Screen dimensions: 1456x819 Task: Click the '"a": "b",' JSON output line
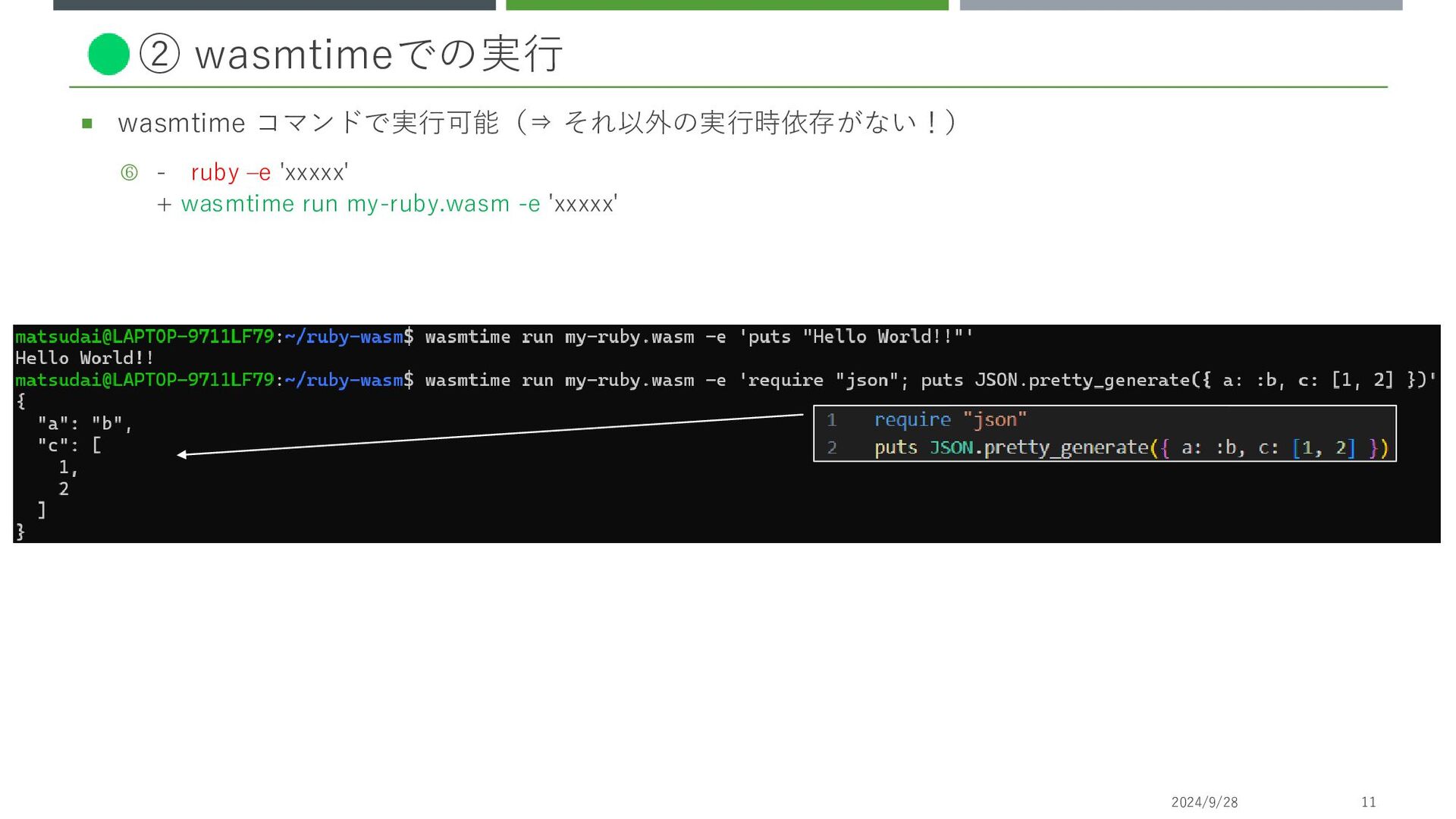point(85,424)
